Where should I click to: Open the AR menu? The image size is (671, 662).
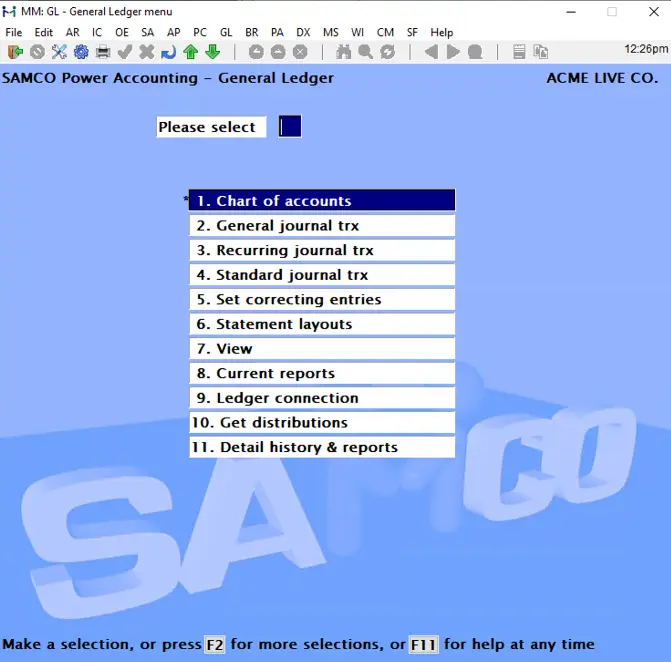72,32
